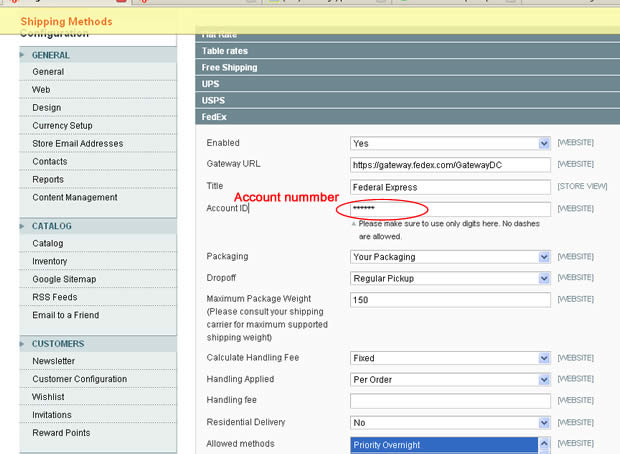Click the Account ID input field
Viewport: 620px width, 454px height.
450,209
